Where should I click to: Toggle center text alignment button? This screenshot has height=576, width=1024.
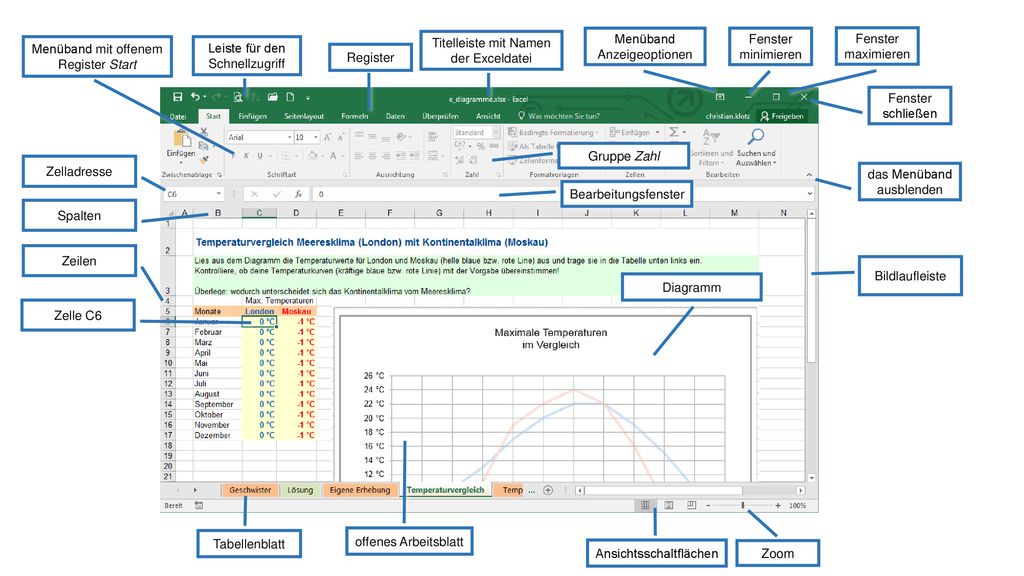372,156
